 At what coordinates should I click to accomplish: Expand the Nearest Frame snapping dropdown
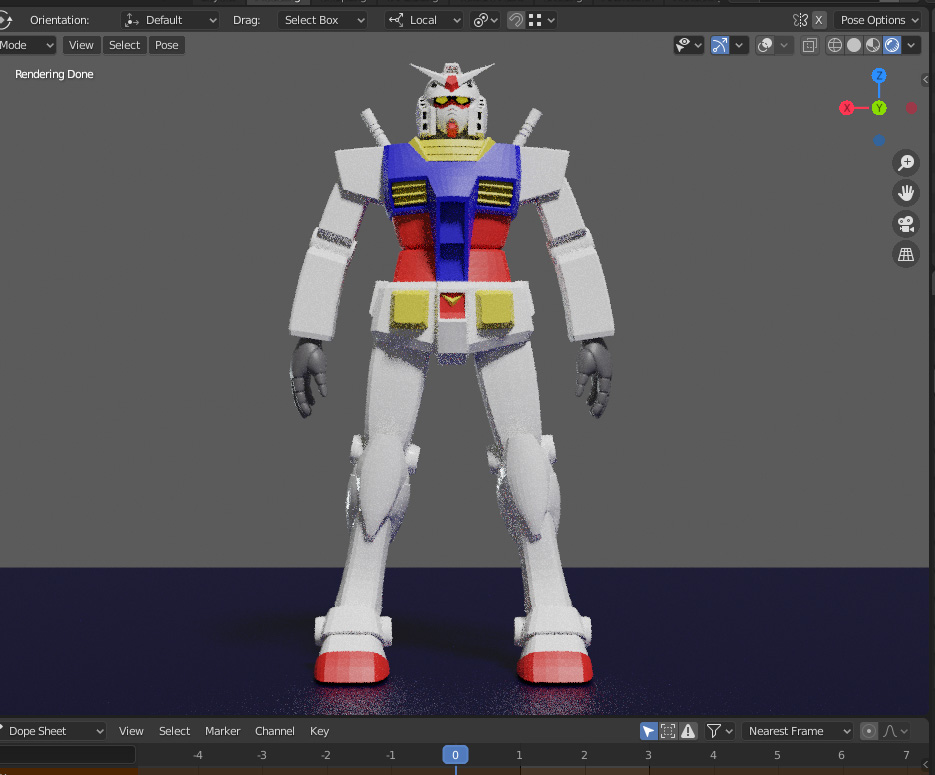798,731
